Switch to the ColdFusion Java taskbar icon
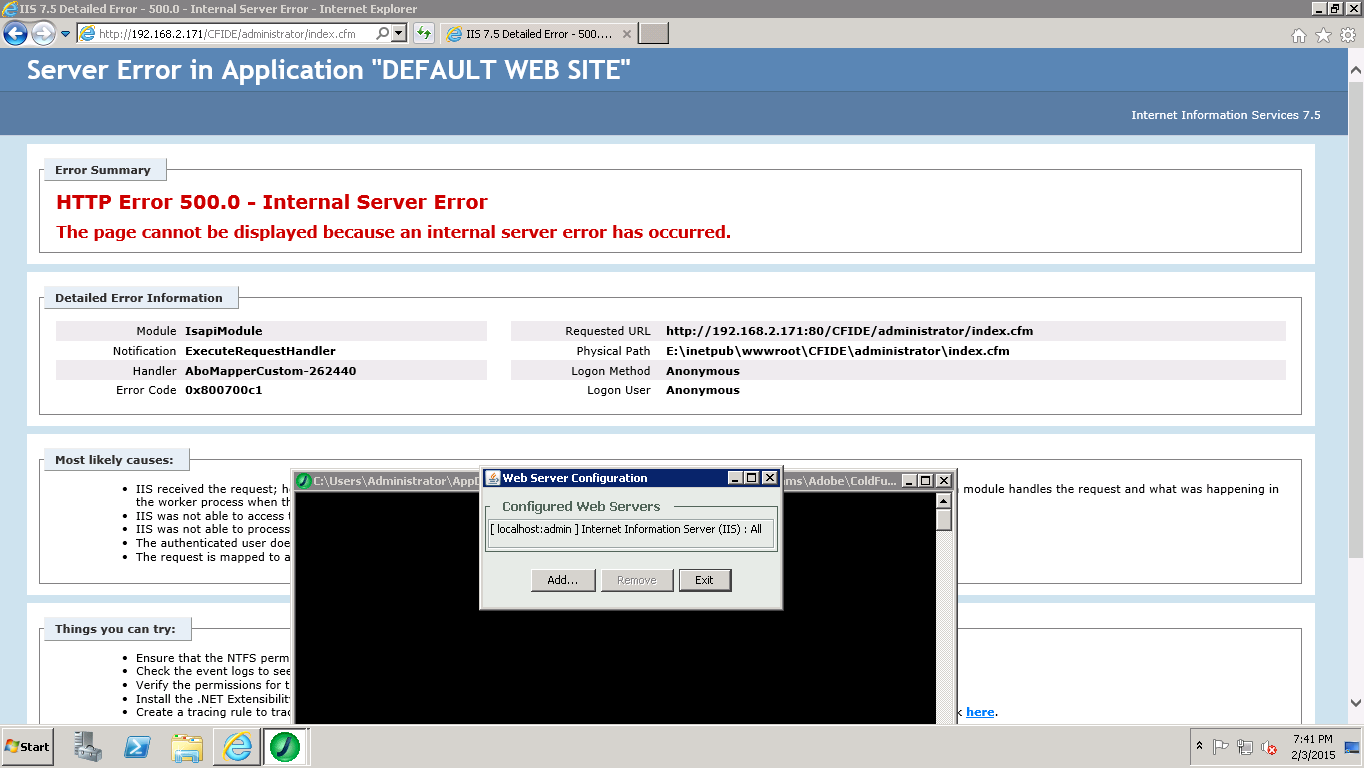Image resolution: width=1364 pixels, height=768 pixels. 285,746
